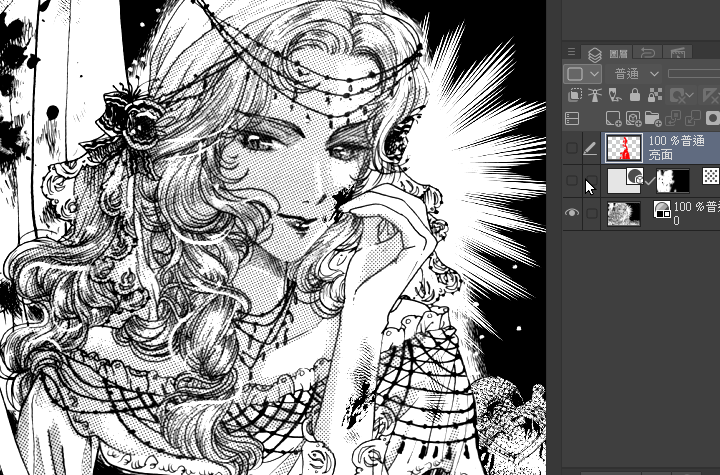720x475 pixels.
Task: Create a new raster layer
Action: (x=613, y=119)
